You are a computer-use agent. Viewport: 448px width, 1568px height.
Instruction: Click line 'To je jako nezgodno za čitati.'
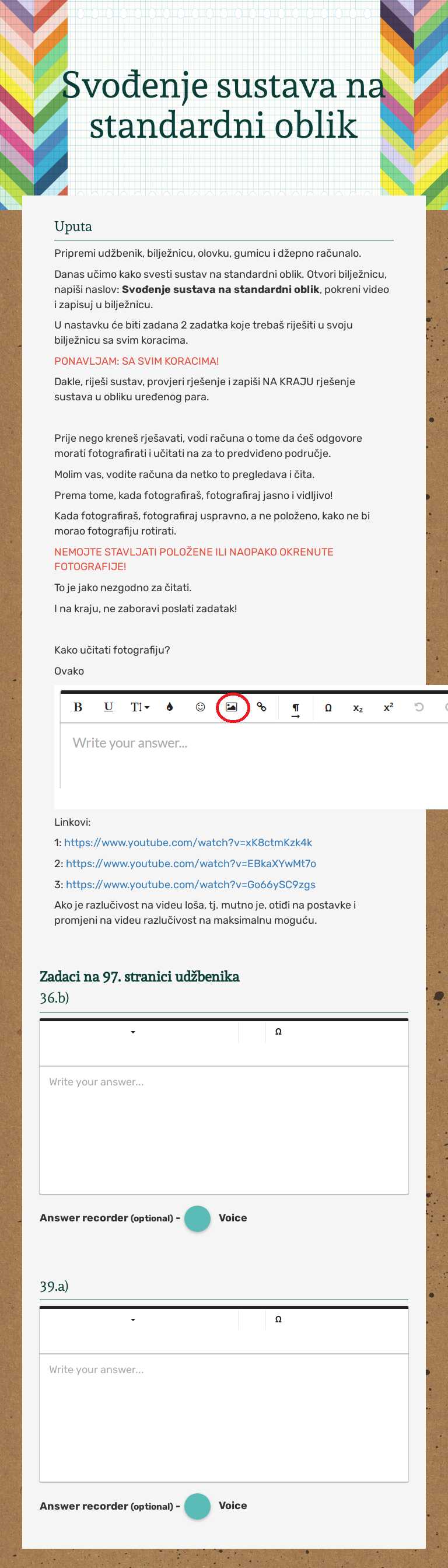pos(123,588)
